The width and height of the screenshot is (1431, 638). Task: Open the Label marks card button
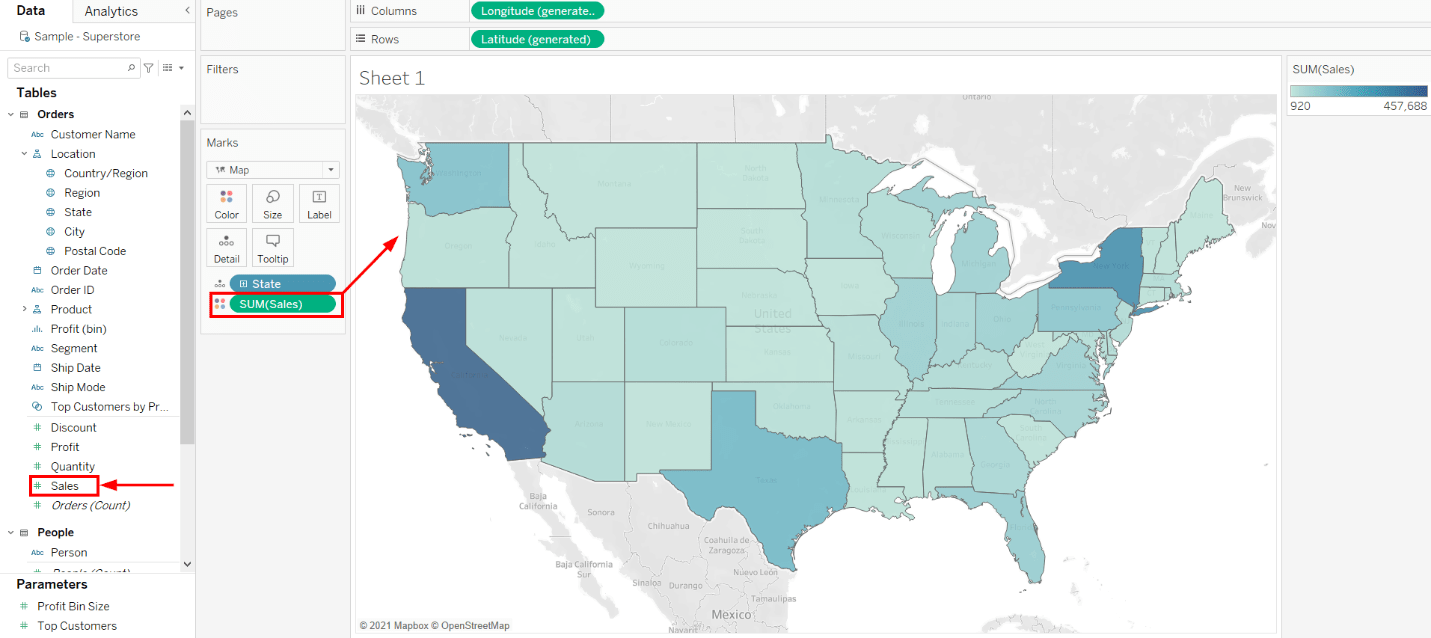point(319,203)
